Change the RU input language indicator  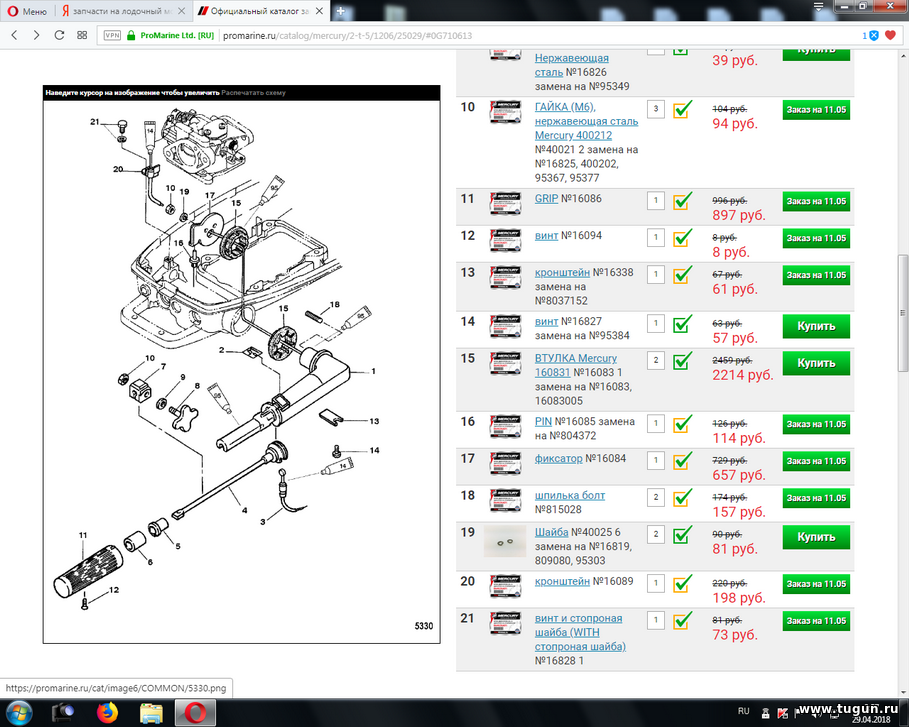pyautogui.click(x=744, y=711)
